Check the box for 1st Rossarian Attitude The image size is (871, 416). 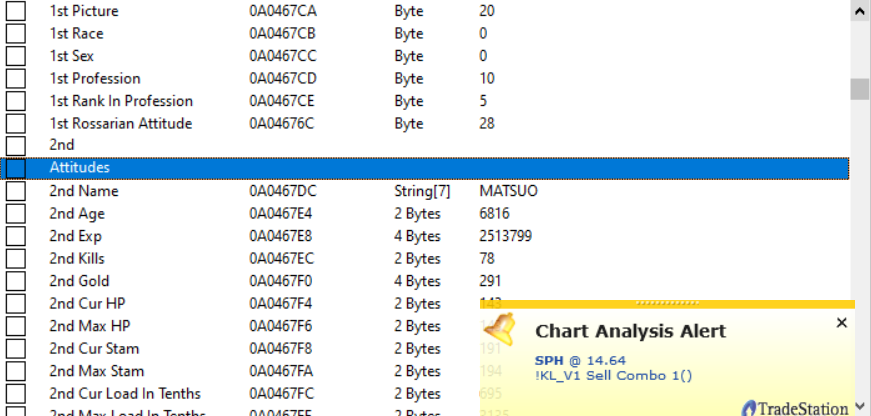tap(16, 124)
